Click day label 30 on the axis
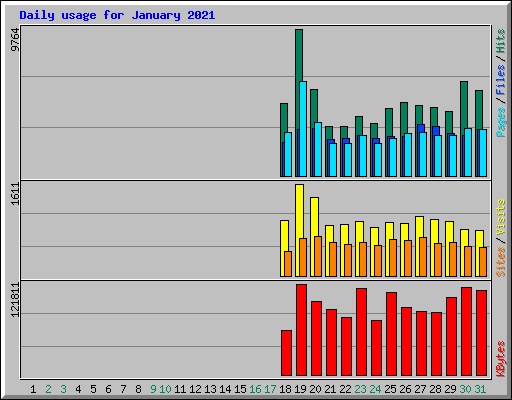Screen dimensions: 512x400 (x=465, y=389)
